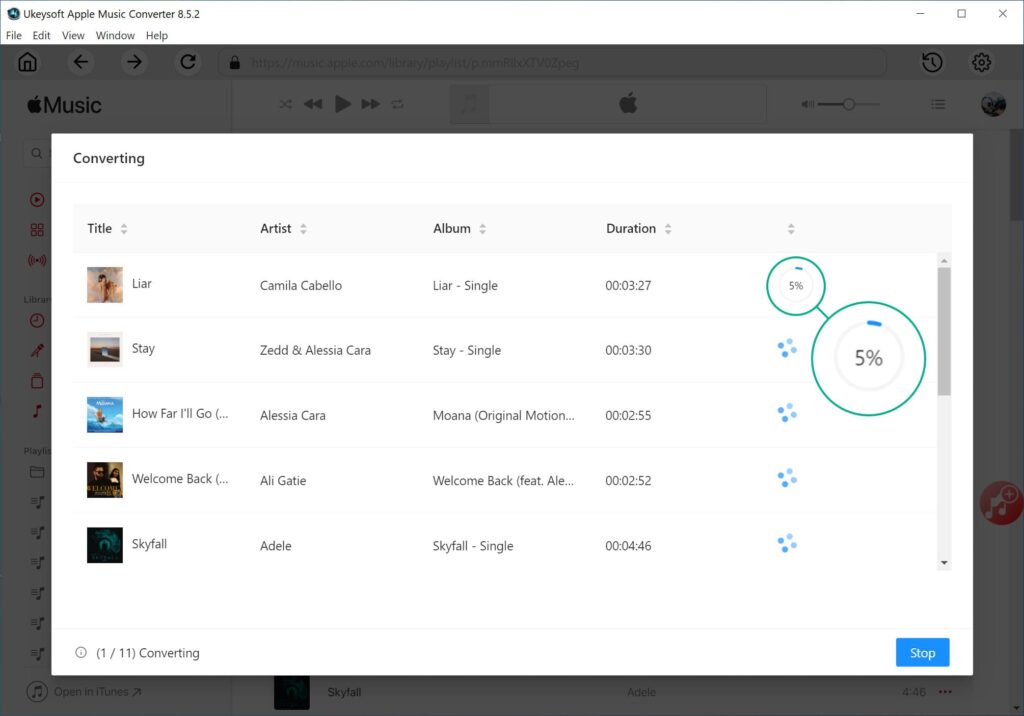1024x716 pixels.
Task: Click the scroll up arrow of list
Action: pos(944,261)
